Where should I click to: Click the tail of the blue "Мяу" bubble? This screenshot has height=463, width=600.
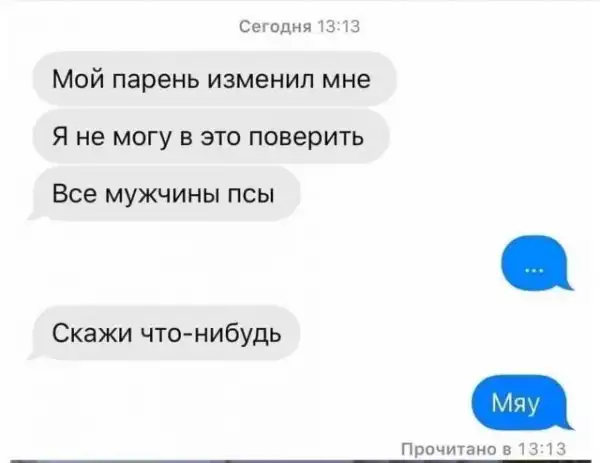click(568, 426)
